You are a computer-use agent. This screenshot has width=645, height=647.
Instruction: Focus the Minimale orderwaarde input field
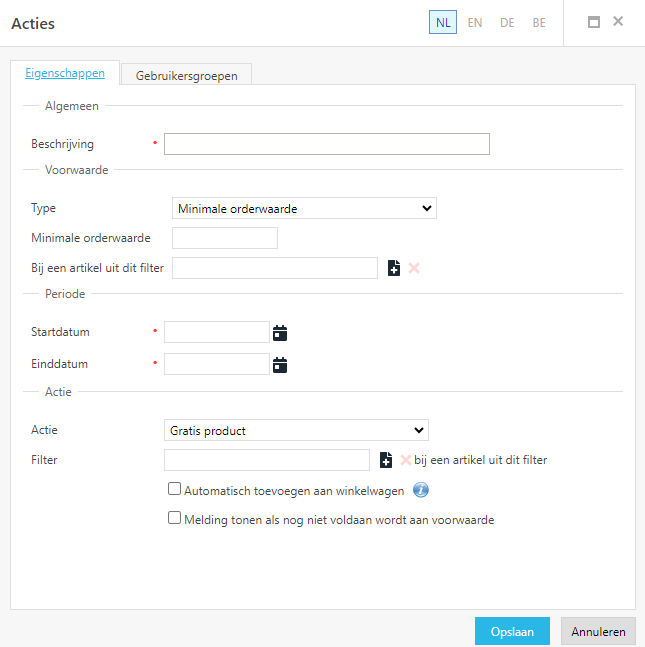tap(225, 238)
